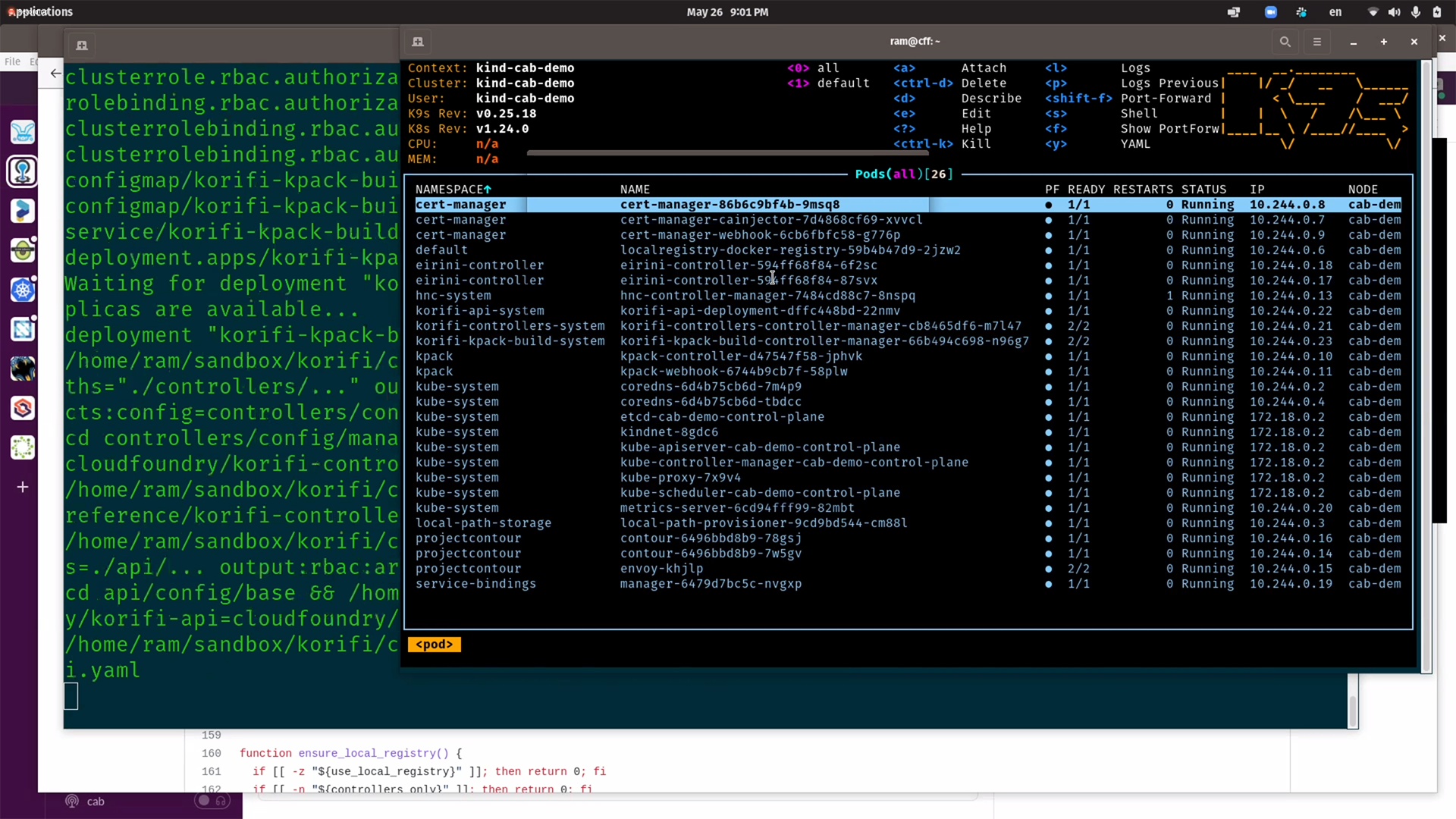Click the front terminal vertical scrollbar
The height and width of the screenshot is (819, 1456).
pyautogui.click(x=1426, y=367)
